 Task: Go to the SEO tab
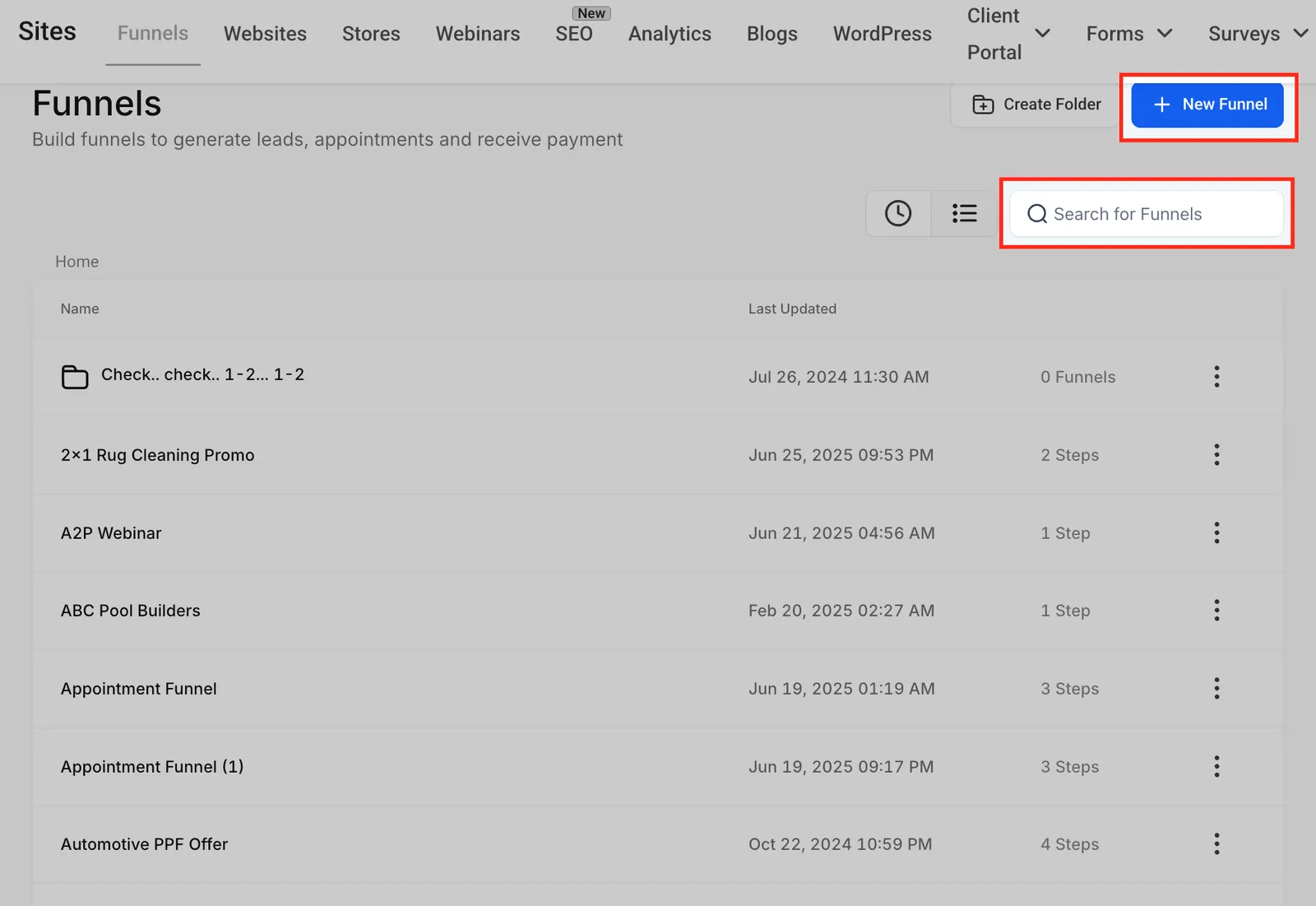(x=574, y=34)
